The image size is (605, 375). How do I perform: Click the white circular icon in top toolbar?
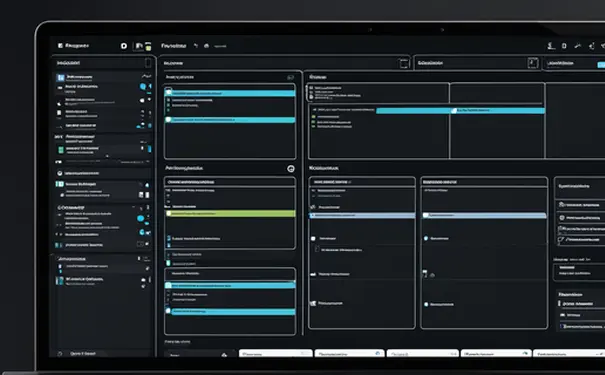pos(124,46)
